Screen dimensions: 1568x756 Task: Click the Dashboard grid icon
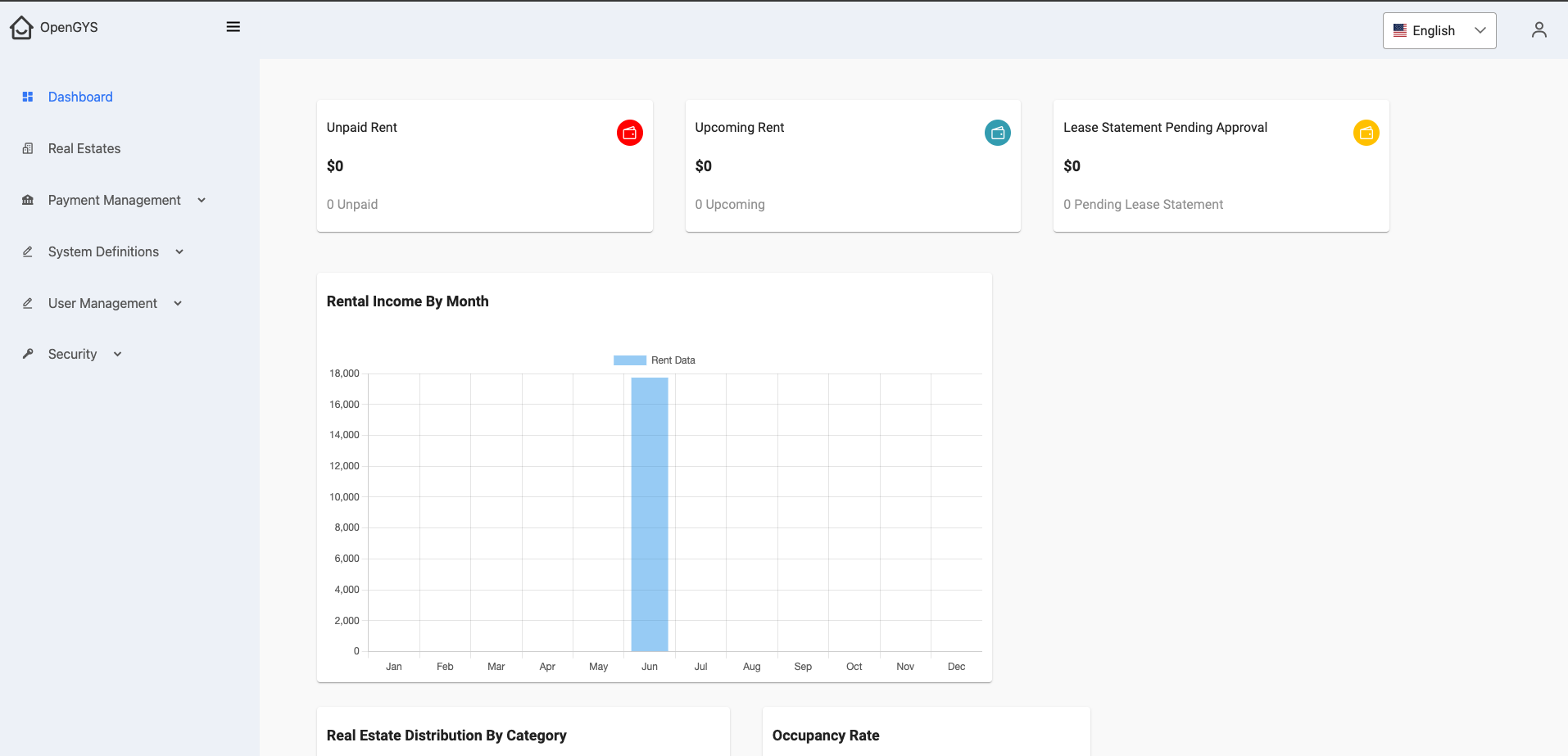28,97
